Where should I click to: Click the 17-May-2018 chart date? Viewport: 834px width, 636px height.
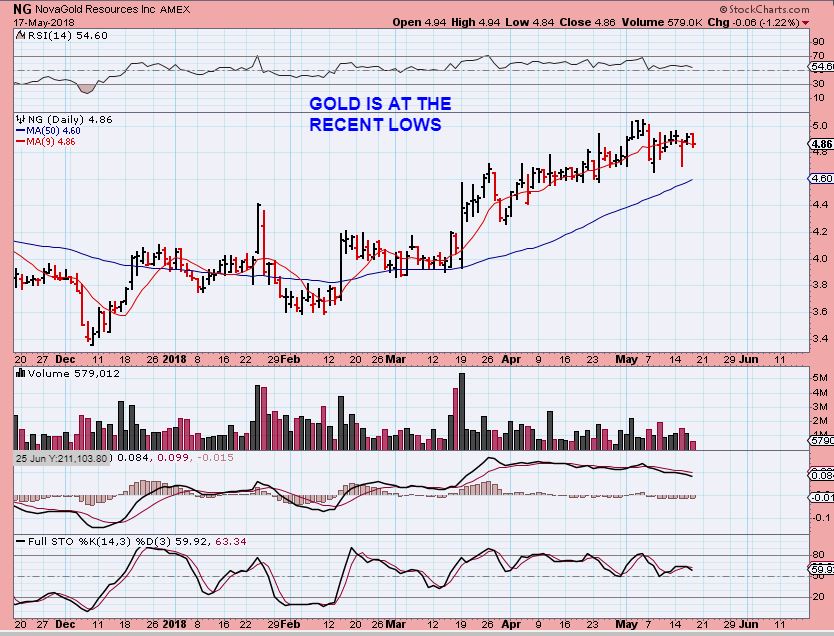coord(44,22)
